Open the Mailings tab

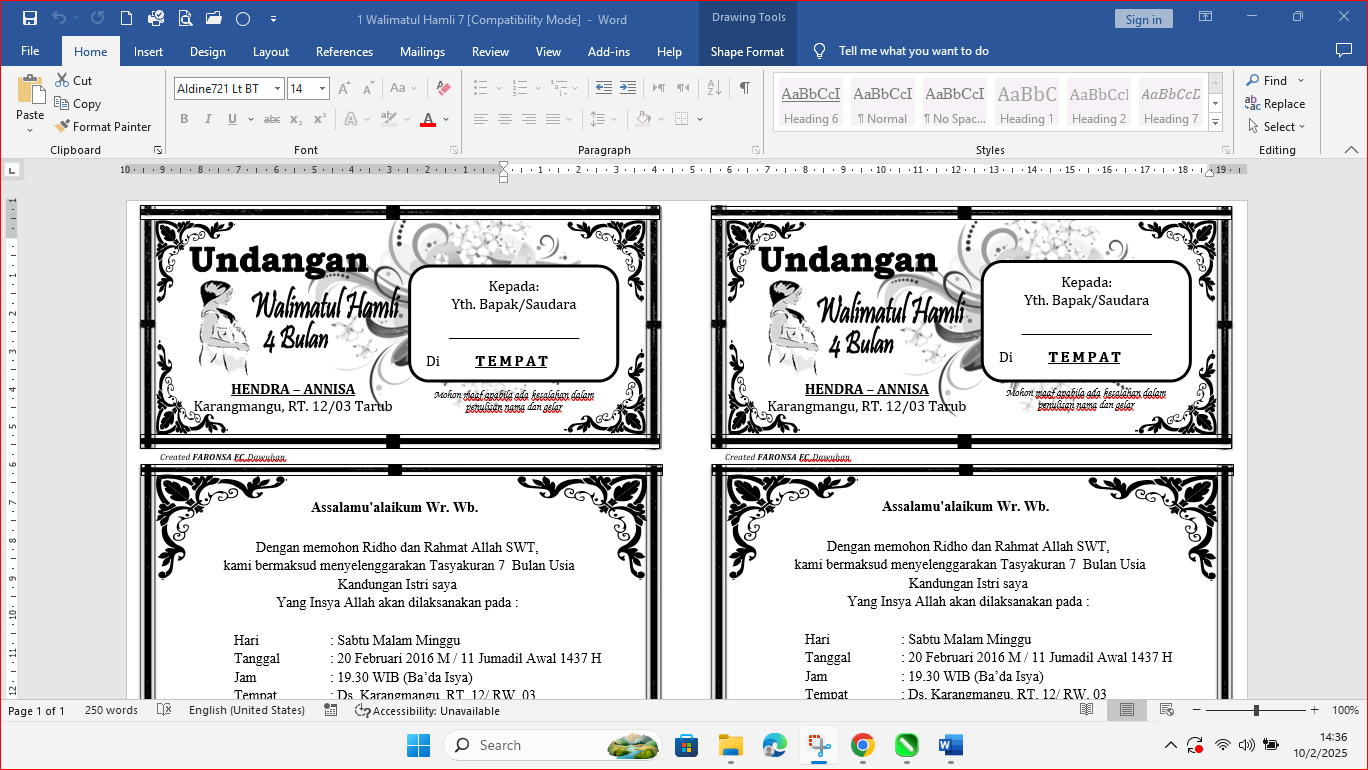pos(422,51)
